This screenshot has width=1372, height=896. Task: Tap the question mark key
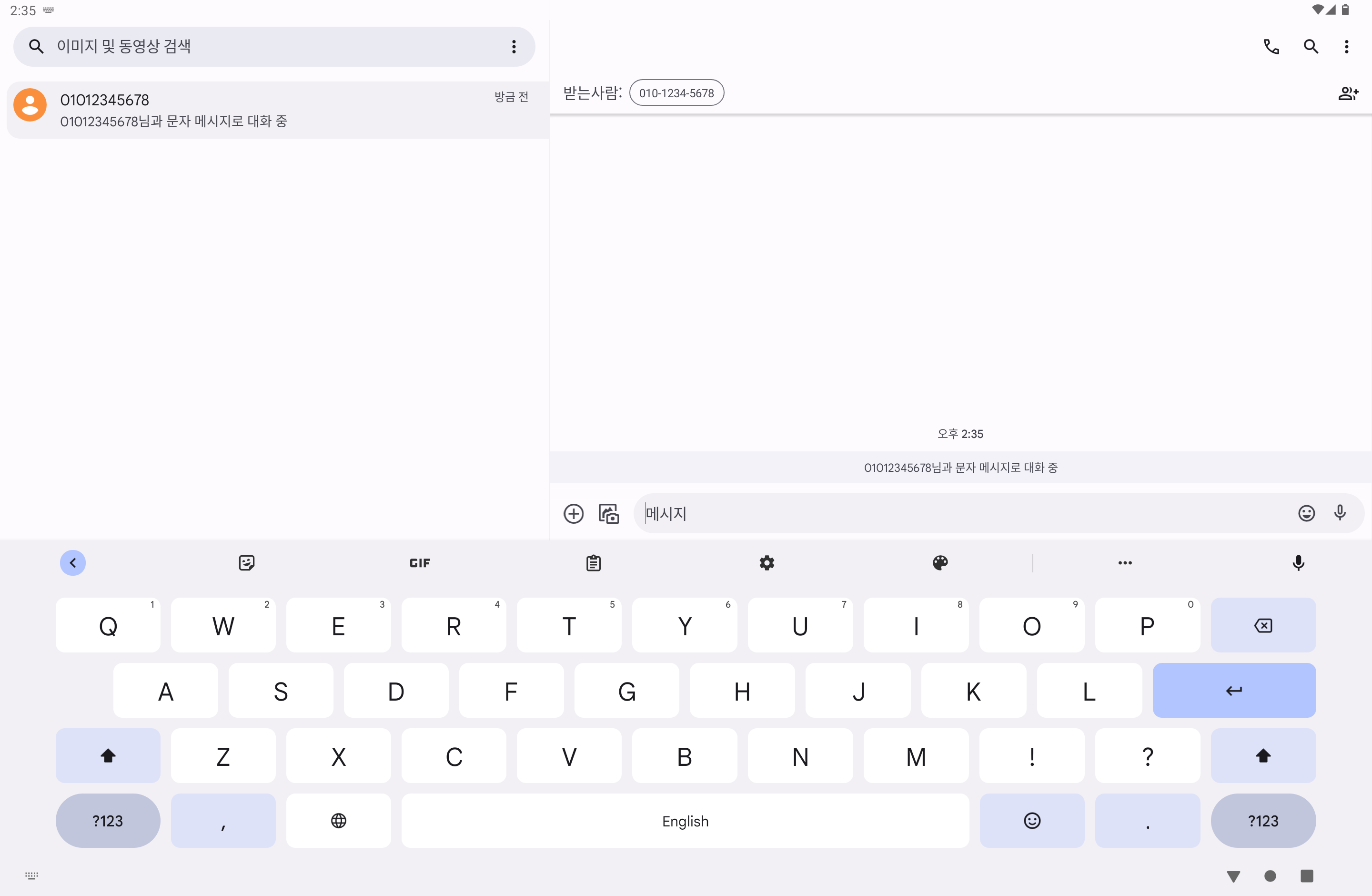point(1147,755)
